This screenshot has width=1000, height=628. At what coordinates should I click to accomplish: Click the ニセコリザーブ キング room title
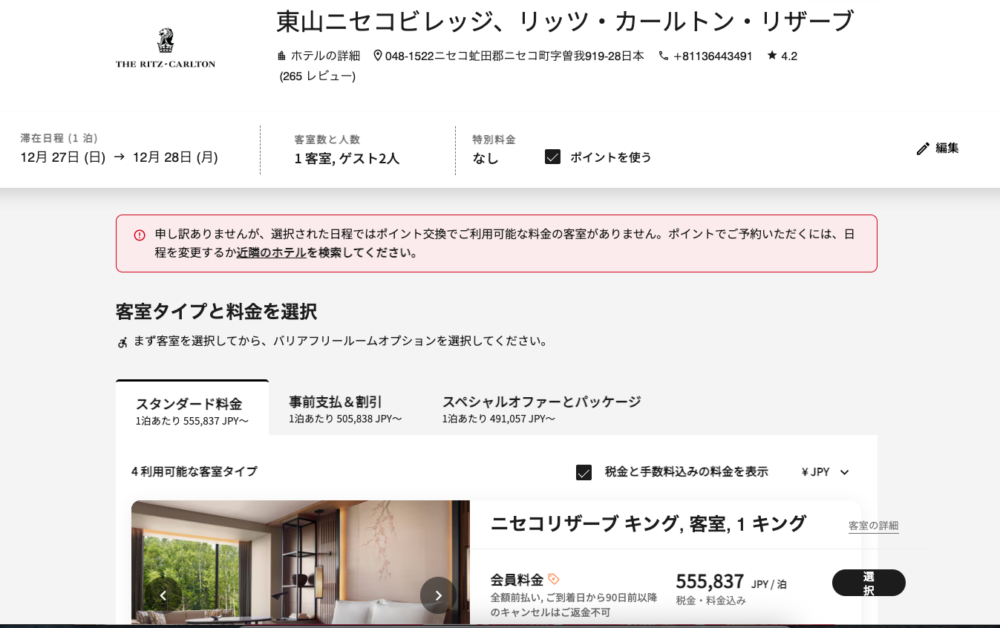(648, 524)
